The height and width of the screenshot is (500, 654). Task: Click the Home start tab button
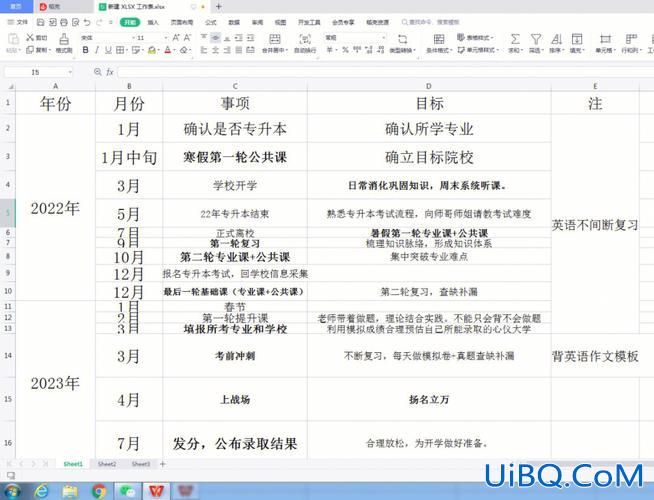click(16, 6)
